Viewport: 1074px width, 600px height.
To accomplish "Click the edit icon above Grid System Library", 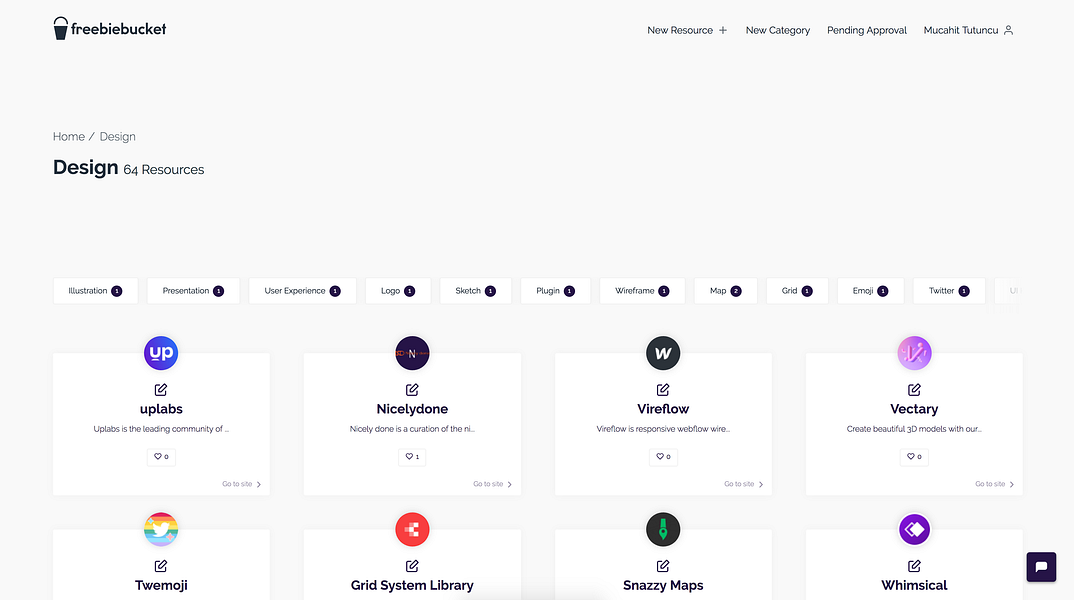I will (x=412, y=566).
